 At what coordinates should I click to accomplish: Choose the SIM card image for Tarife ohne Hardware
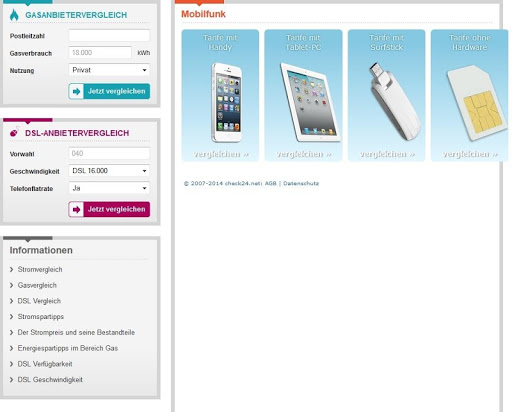click(476, 103)
